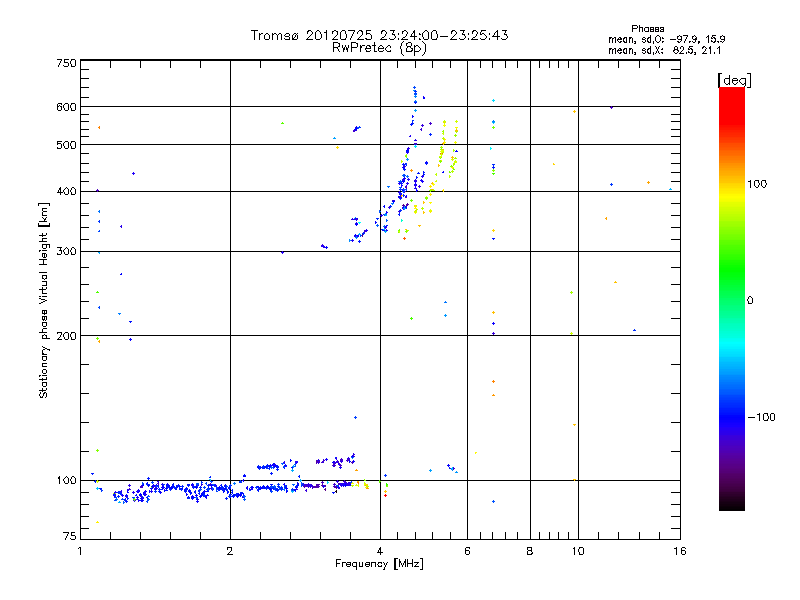This screenshot has width=800, height=600.
Task: Click the '6' frequency axis tick label
Action: point(467,551)
